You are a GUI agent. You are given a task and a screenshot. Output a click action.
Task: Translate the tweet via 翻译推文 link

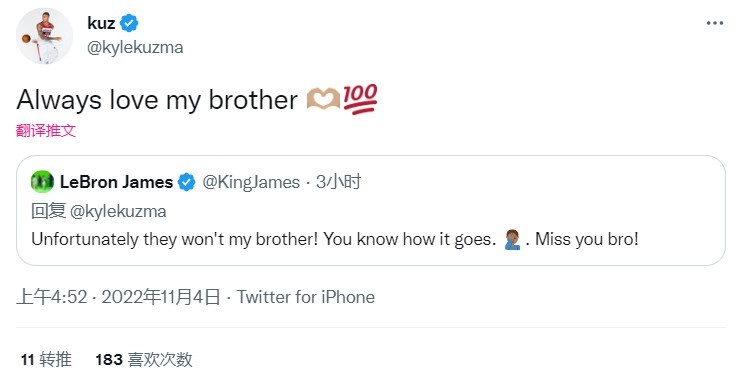click(x=46, y=130)
